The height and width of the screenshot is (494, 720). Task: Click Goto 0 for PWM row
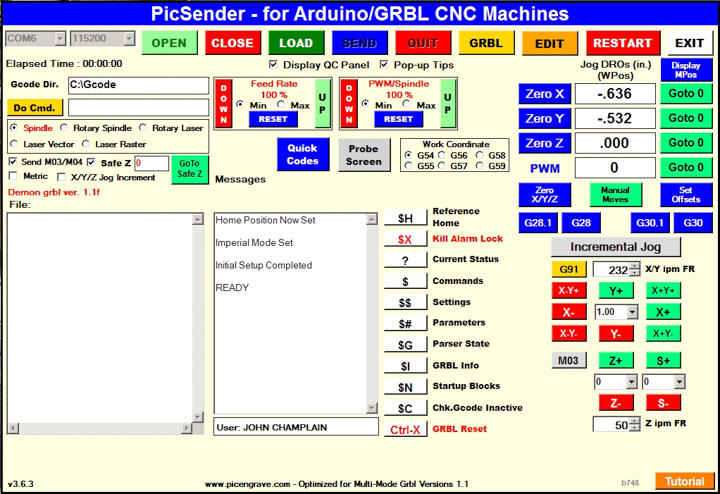pyautogui.click(x=686, y=167)
